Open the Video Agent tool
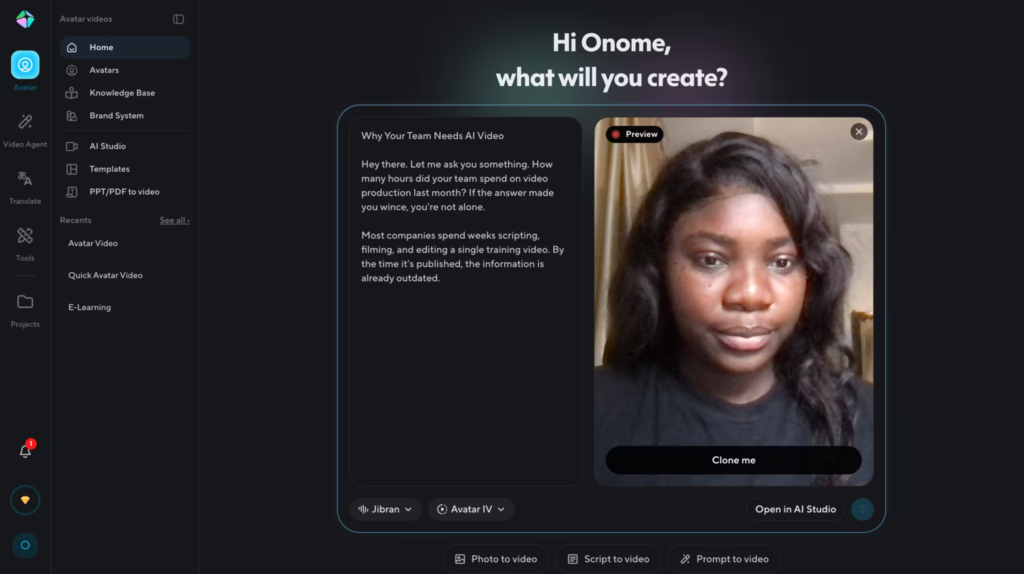Image resolution: width=1024 pixels, height=574 pixels. pyautogui.click(x=25, y=130)
